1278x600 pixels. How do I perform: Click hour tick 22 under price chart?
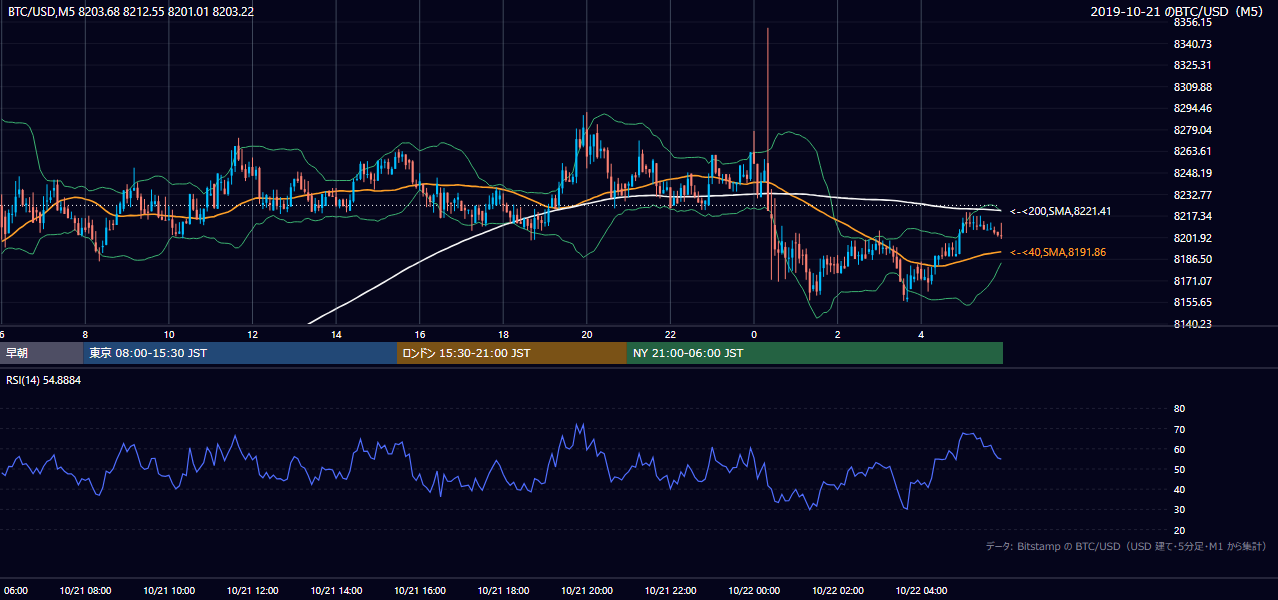[x=670, y=334]
